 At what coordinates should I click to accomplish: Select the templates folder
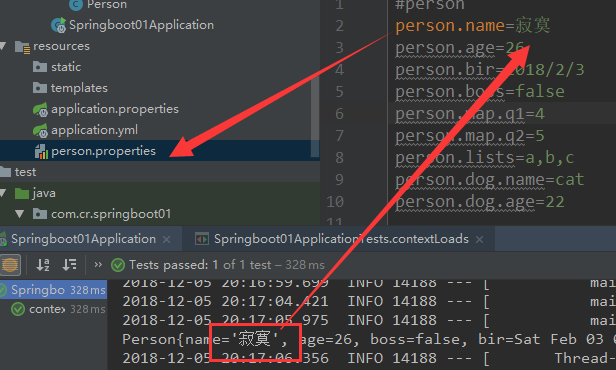(79, 88)
